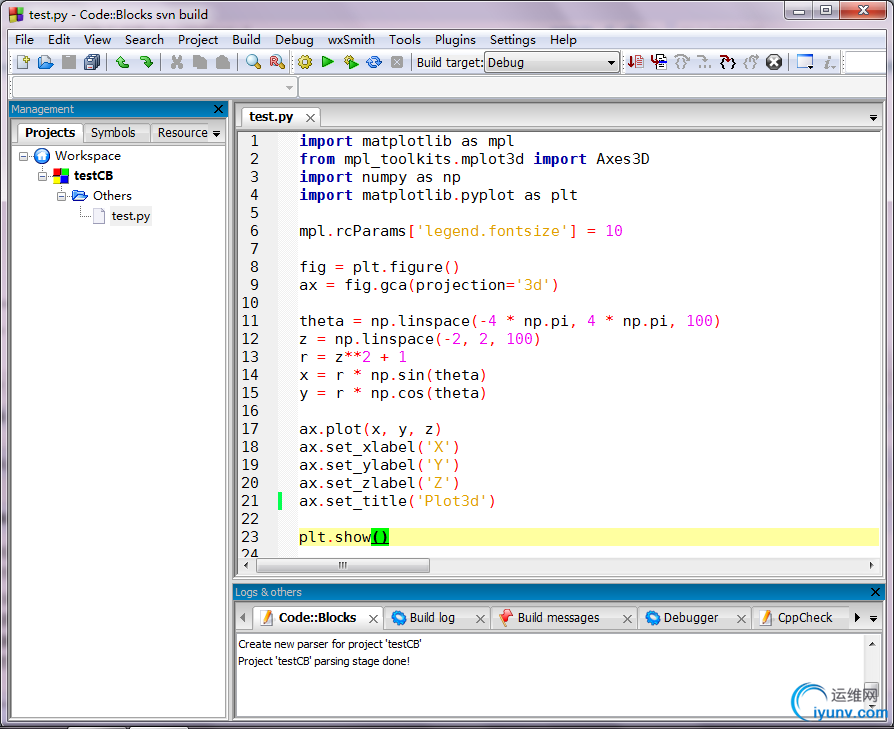
Task: Collapse the Workspace tree node
Action: 23,156
